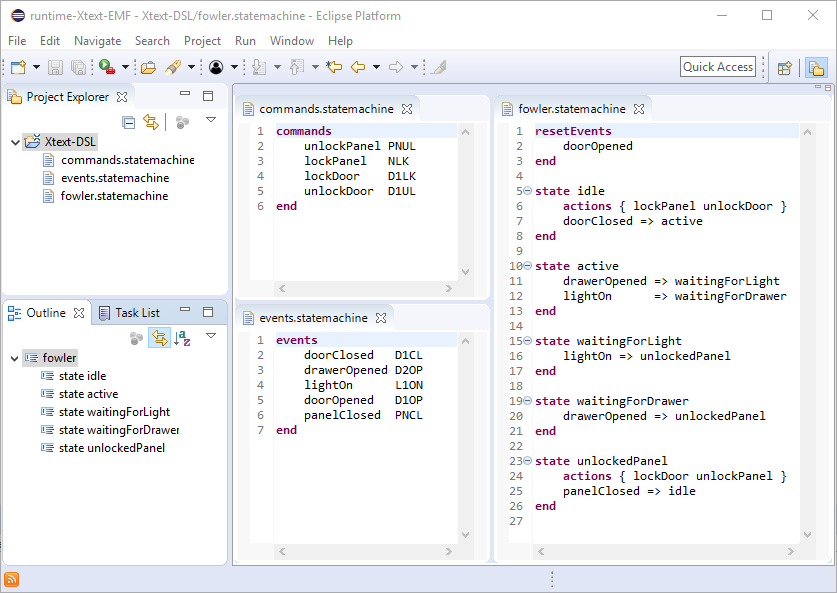Click the Back navigation arrow

pyautogui.click(x=358, y=67)
